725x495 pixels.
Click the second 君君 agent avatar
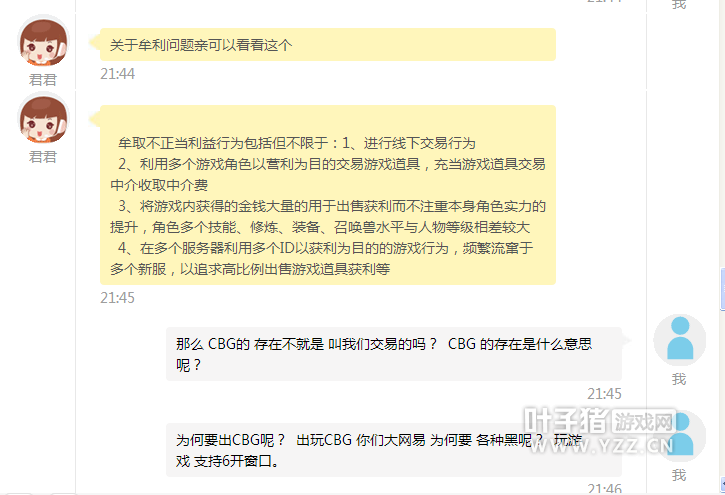point(43,119)
